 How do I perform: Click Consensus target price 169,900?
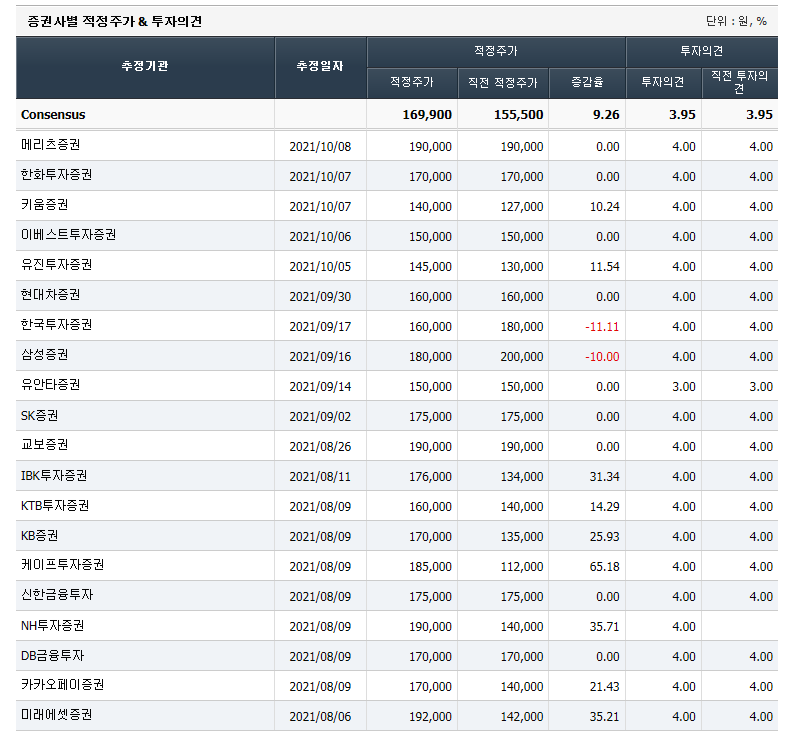[427, 115]
